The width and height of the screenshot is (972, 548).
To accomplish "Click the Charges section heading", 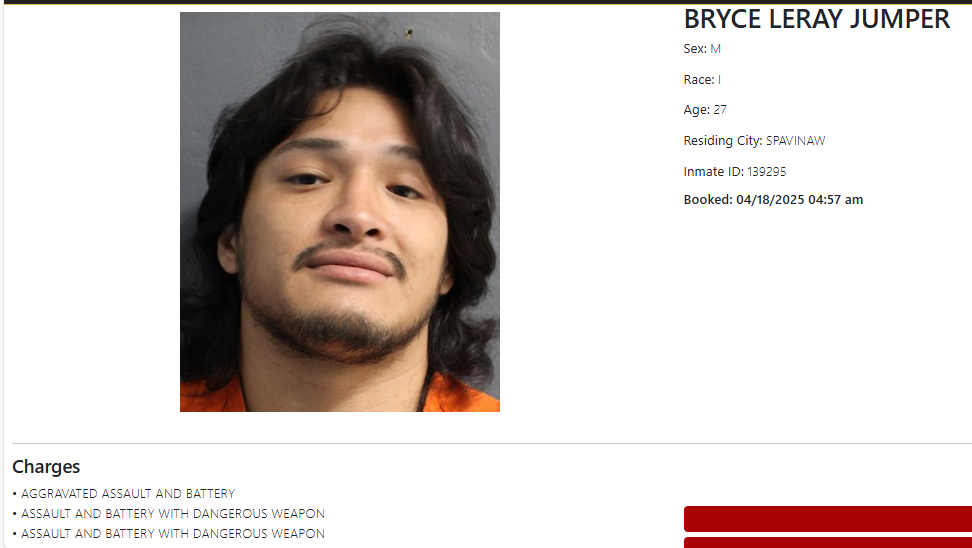I will (46, 467).
